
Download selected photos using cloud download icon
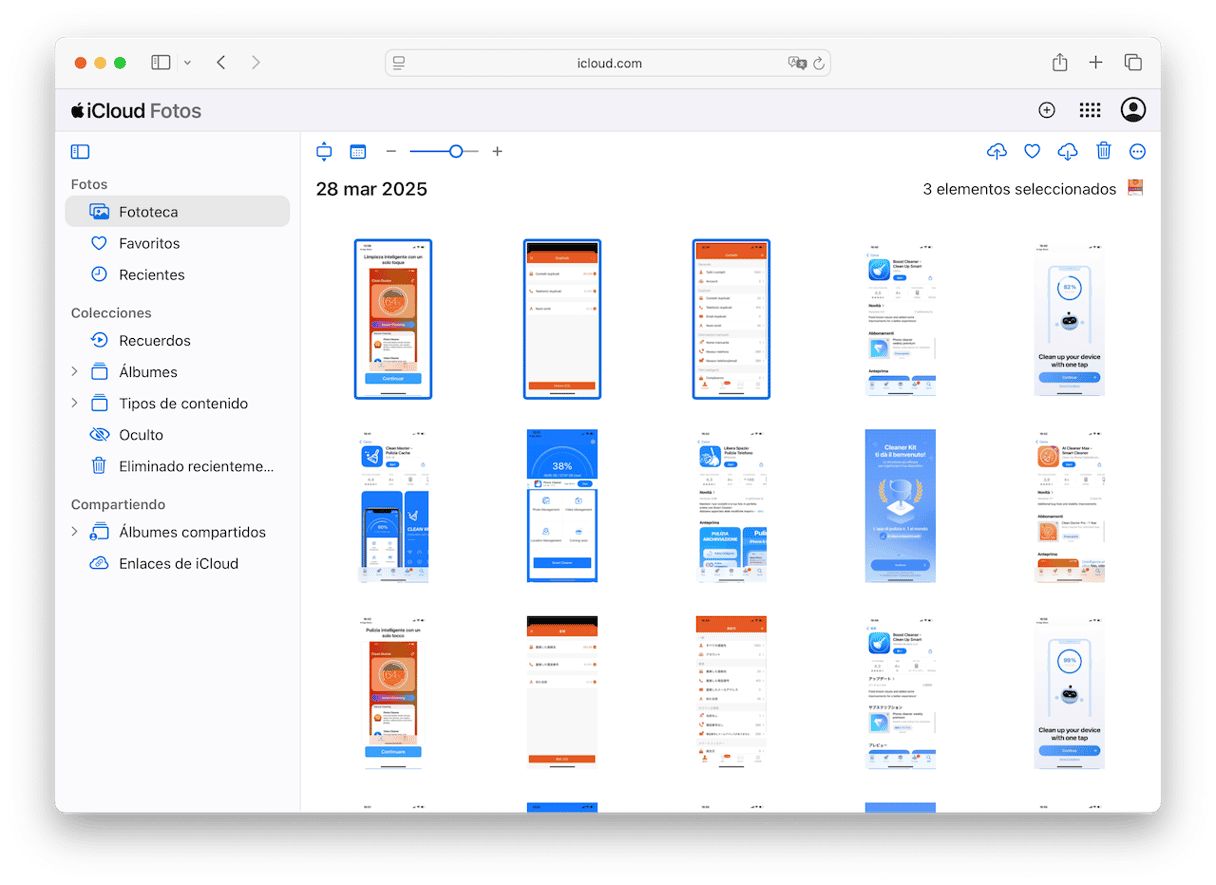[x=1067, y=152]
